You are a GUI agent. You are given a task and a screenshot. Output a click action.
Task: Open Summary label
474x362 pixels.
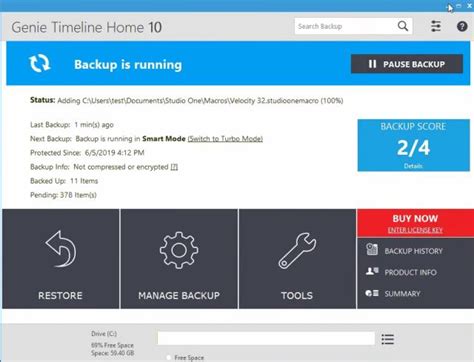pos(402,294)
